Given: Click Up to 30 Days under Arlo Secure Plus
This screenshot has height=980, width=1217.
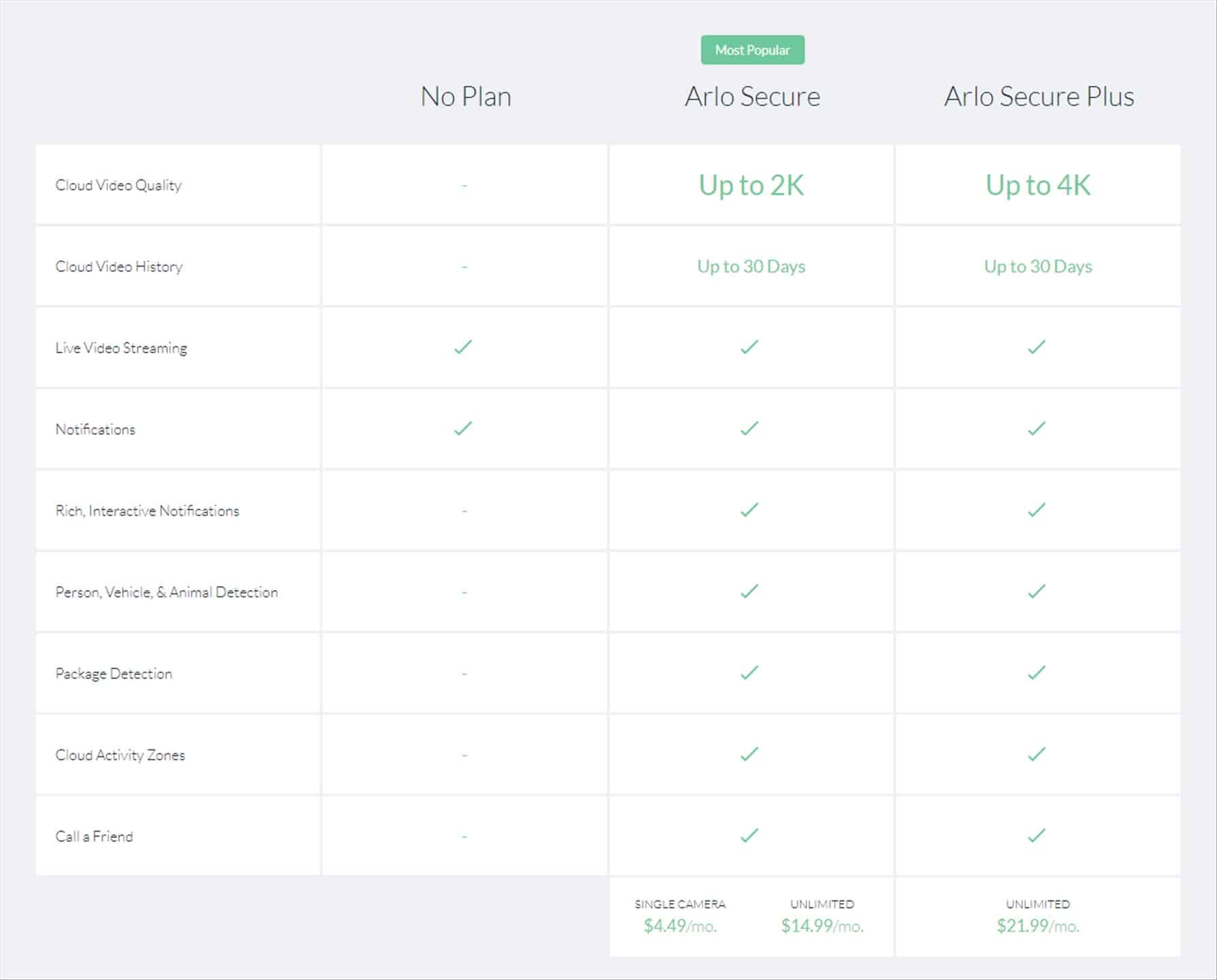Looking at the screenshot, I should (x=1038, y=266).
